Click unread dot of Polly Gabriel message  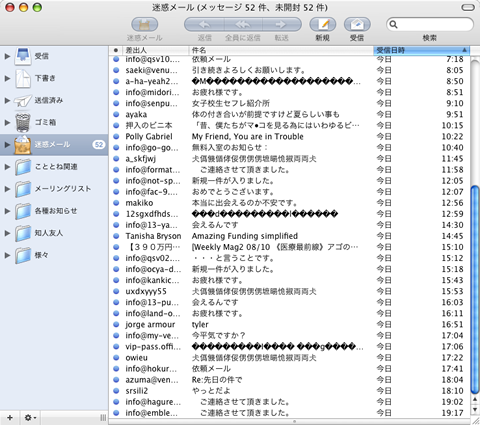116,136
